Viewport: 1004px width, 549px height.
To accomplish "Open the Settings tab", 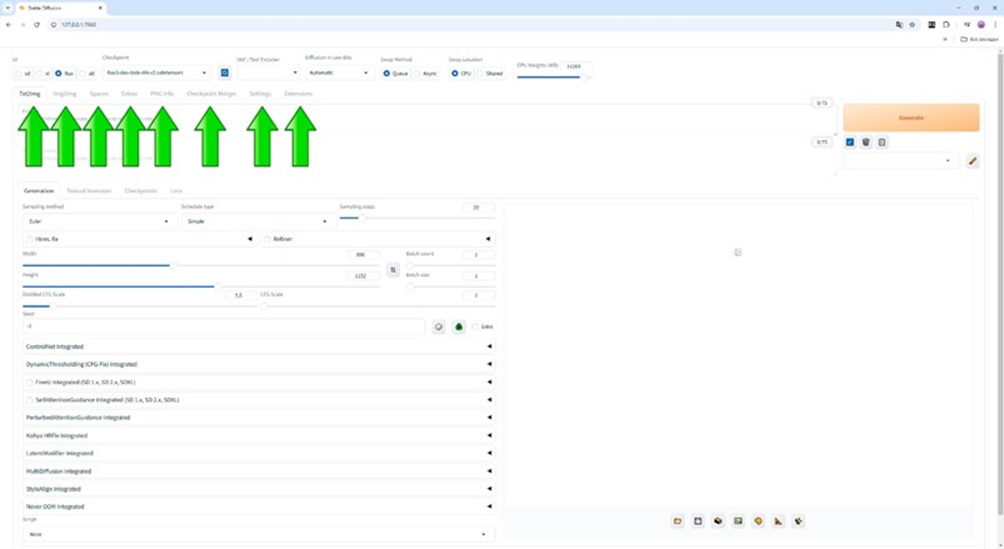I will 260,94.
